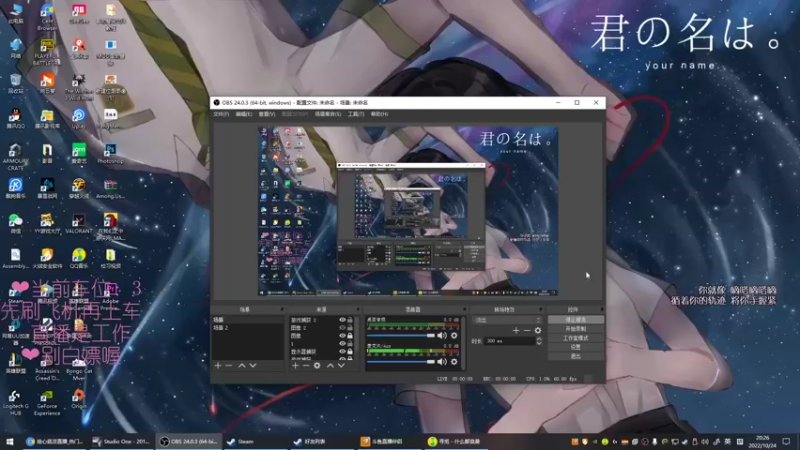800x450 pixels.
Task: Select 场景 2 in scenes list
Action: 247,328
